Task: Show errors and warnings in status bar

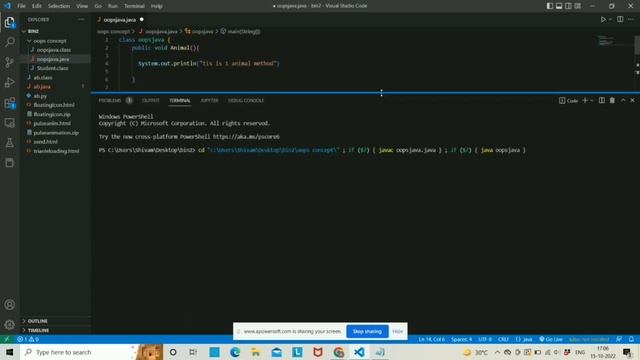Action: 28,339
